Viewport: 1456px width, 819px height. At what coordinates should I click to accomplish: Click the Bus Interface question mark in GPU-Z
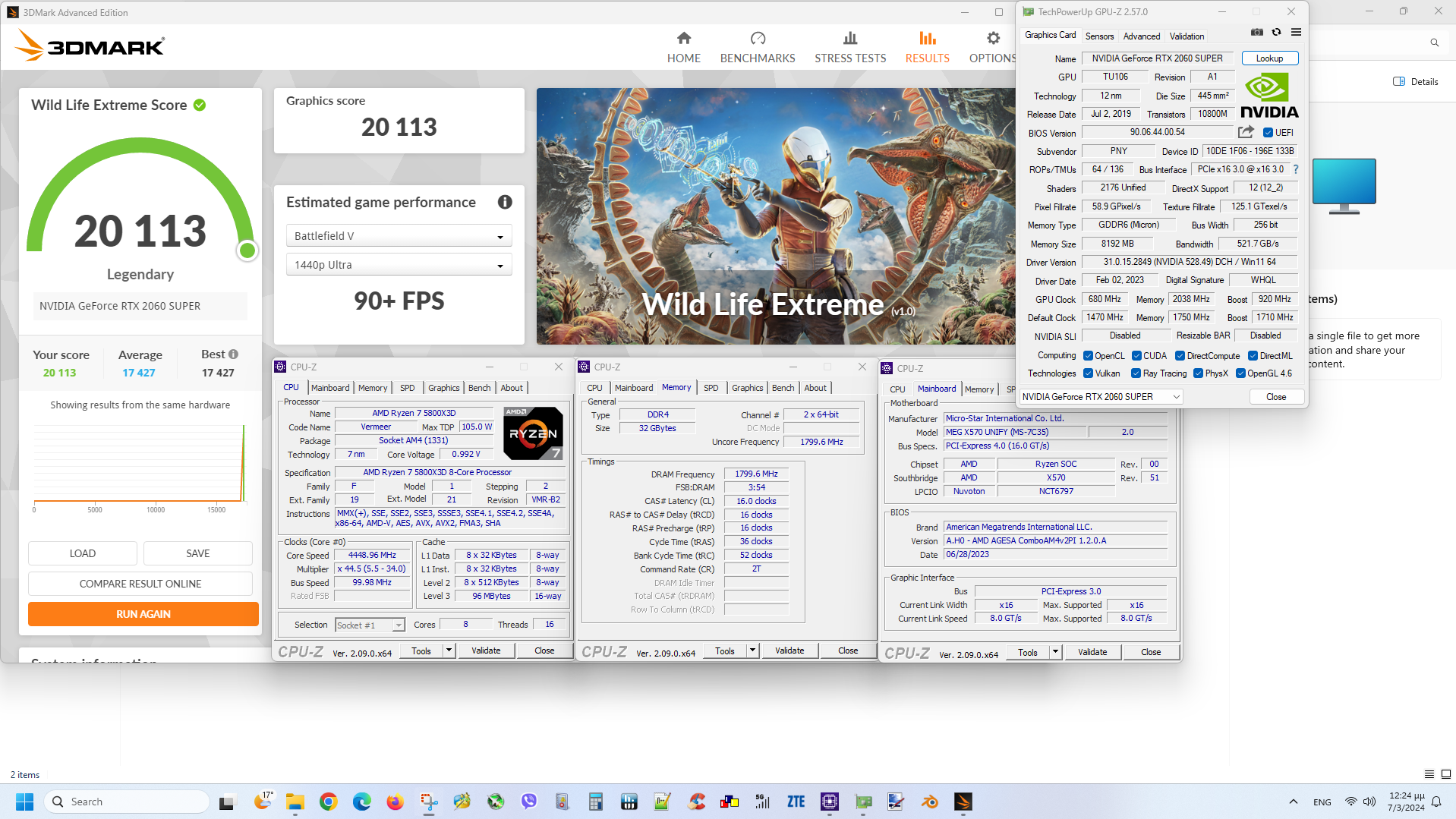point(1296,169)
